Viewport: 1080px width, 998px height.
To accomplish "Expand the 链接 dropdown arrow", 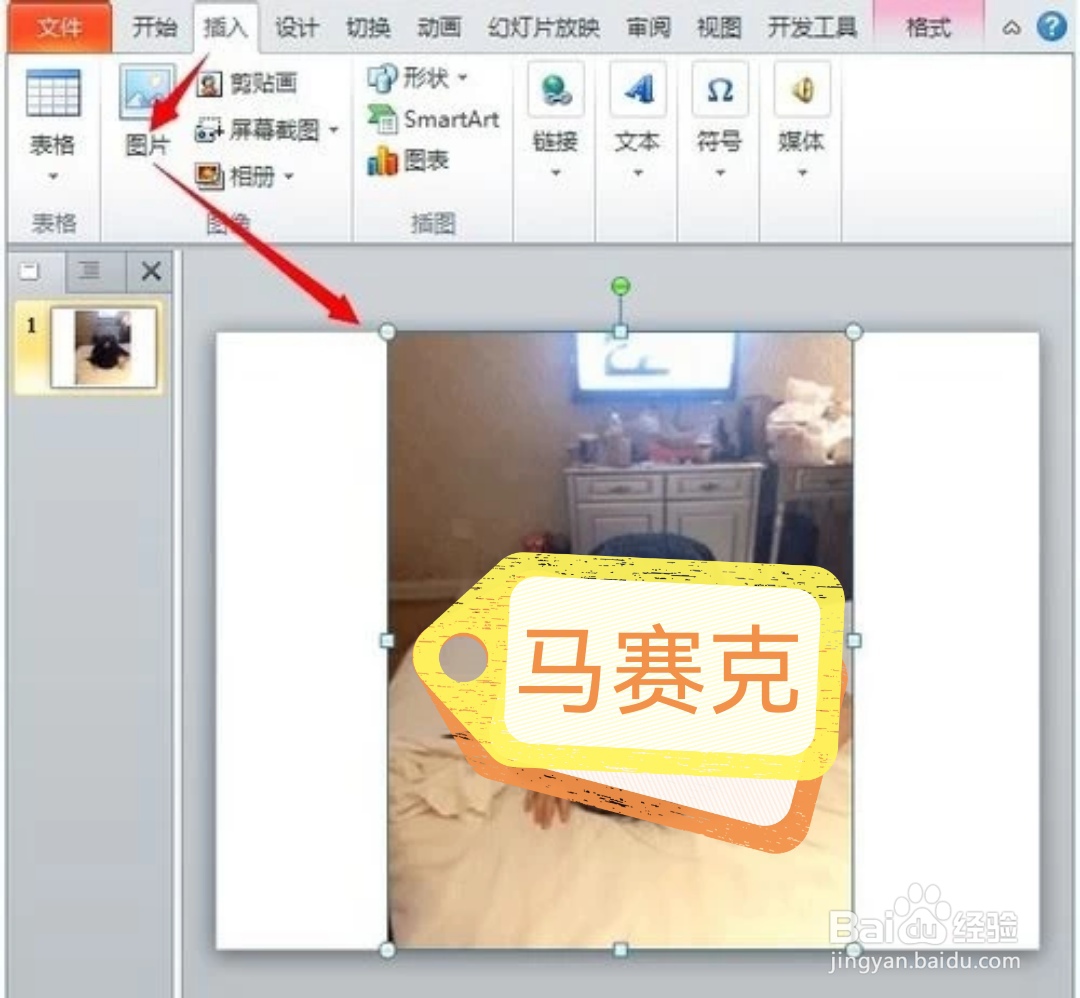I will (556, 173).
